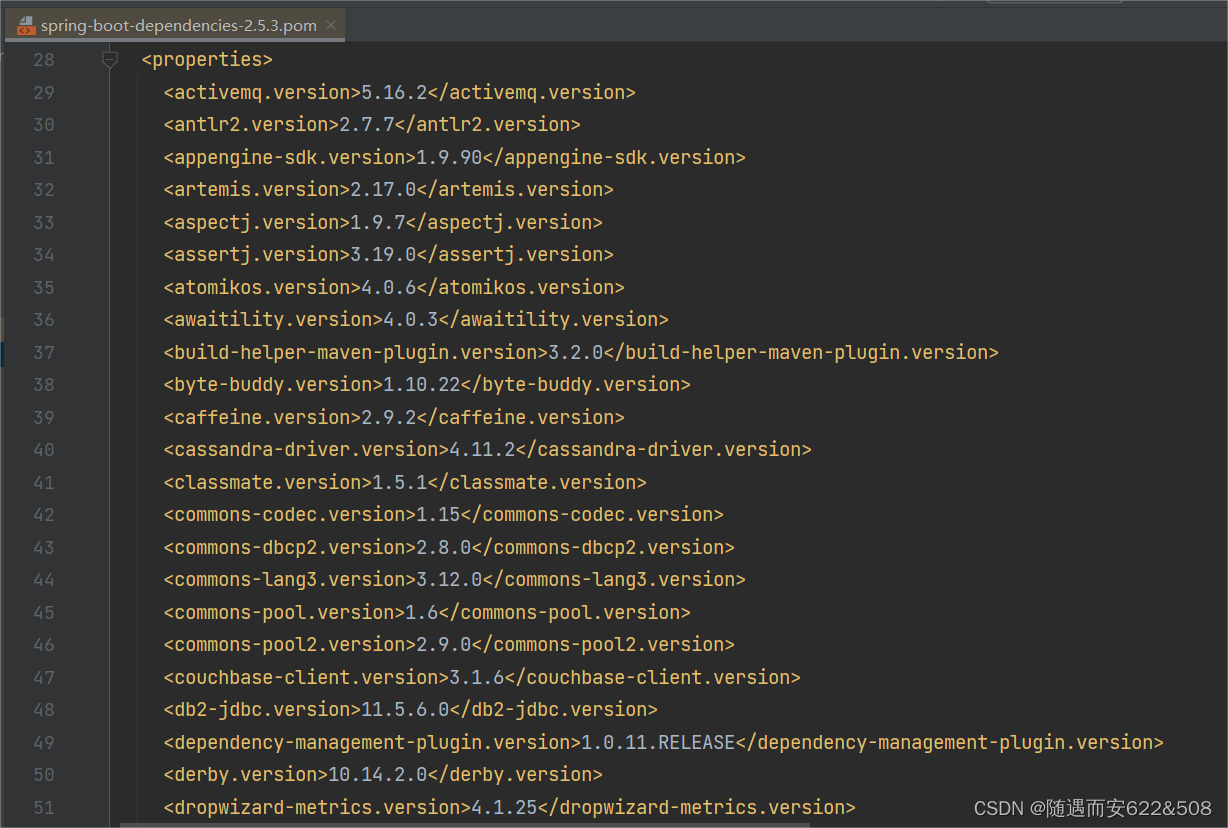
Task: Click the commons-pool.version value 1.6
Action: [422, 612]
